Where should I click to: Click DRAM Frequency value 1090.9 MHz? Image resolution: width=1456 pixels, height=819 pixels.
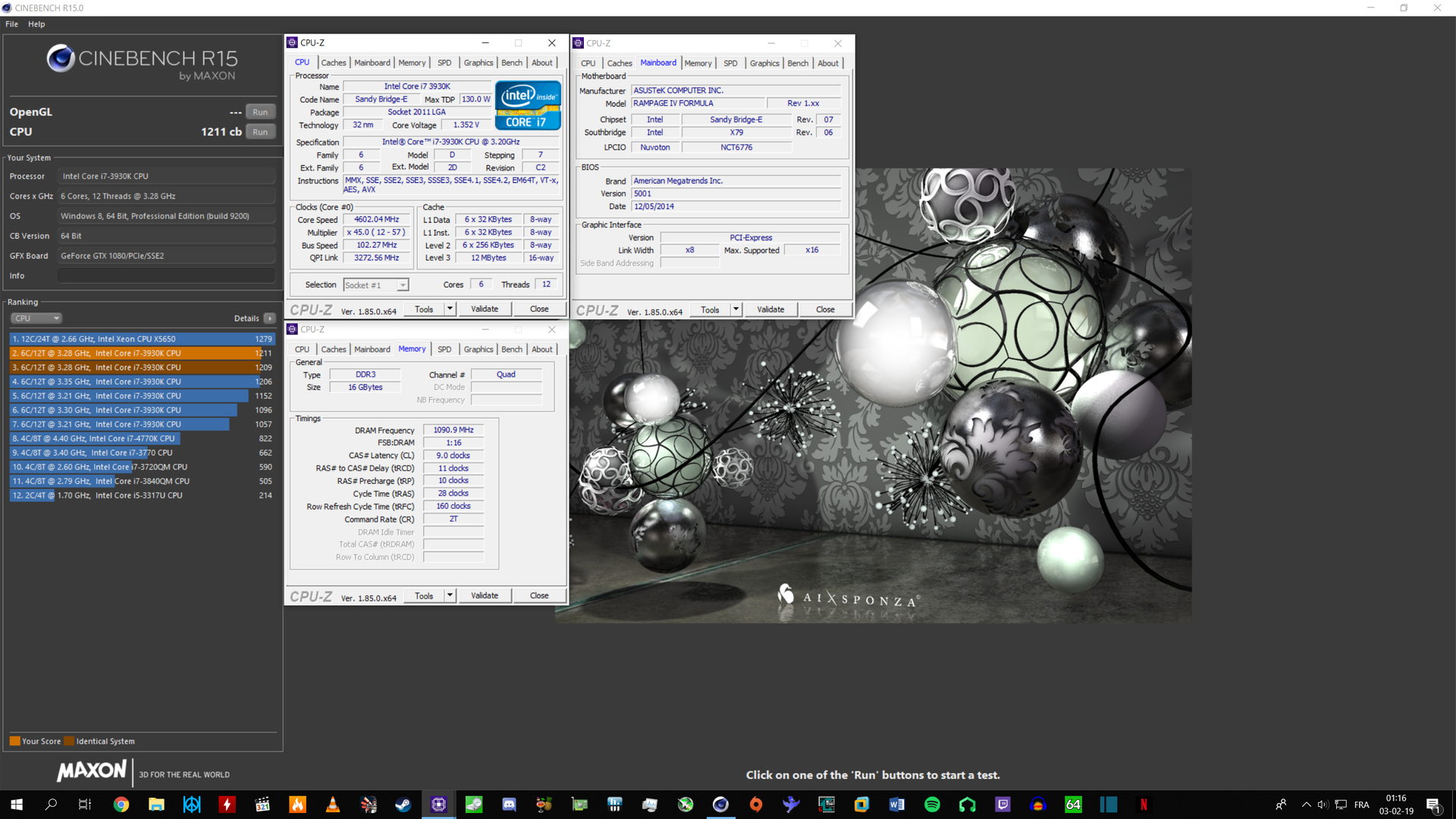point(453,430)
